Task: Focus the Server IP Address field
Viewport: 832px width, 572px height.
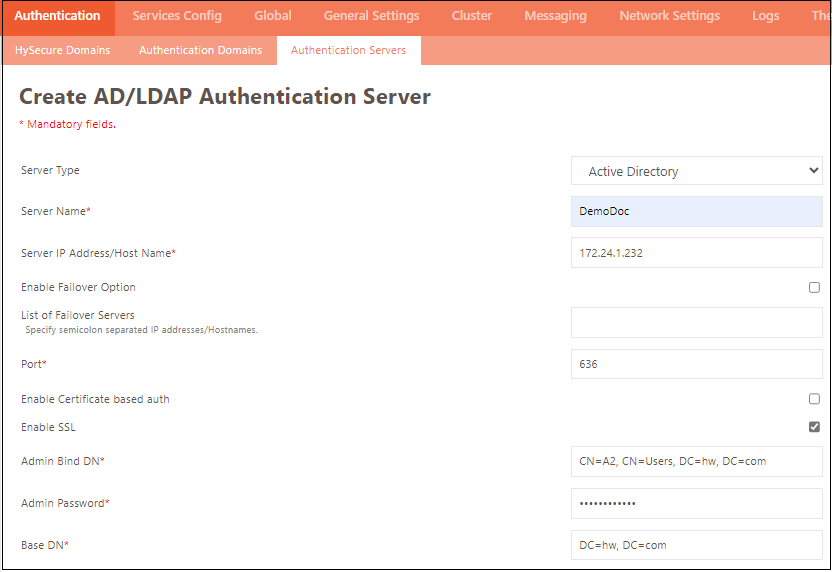Action: (696, 253)
